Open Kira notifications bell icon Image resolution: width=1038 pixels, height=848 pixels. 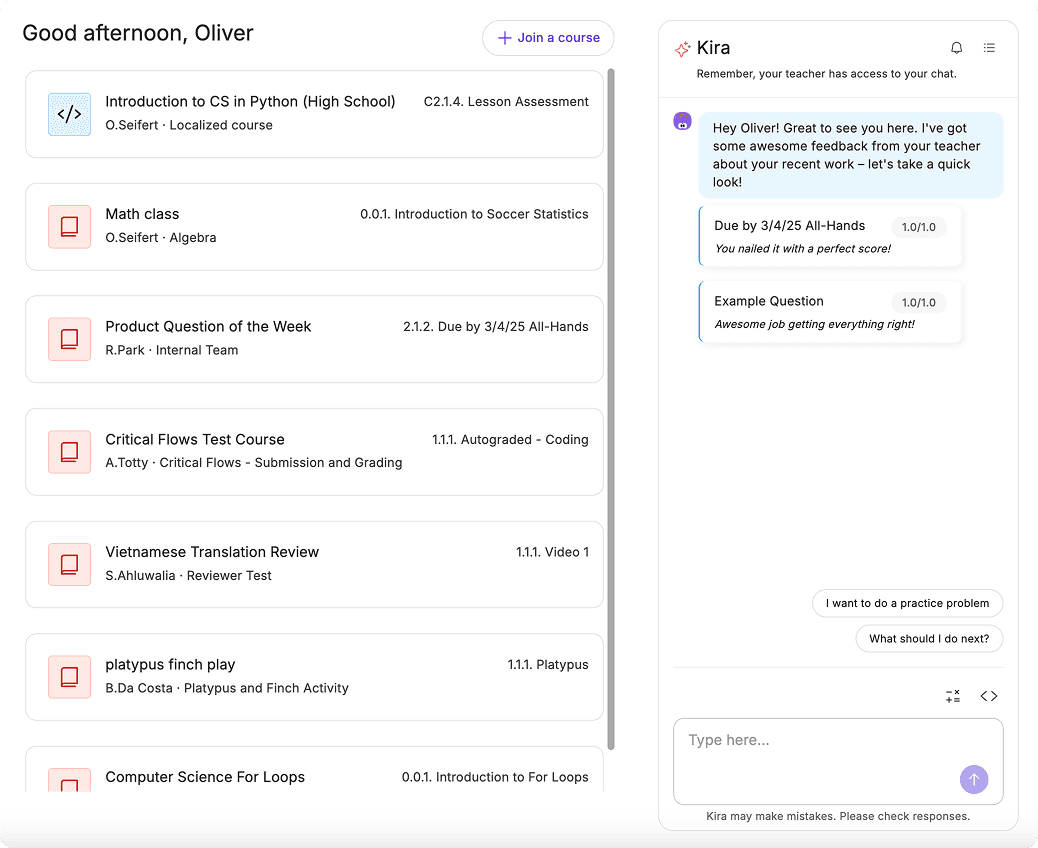coord(957,48)
